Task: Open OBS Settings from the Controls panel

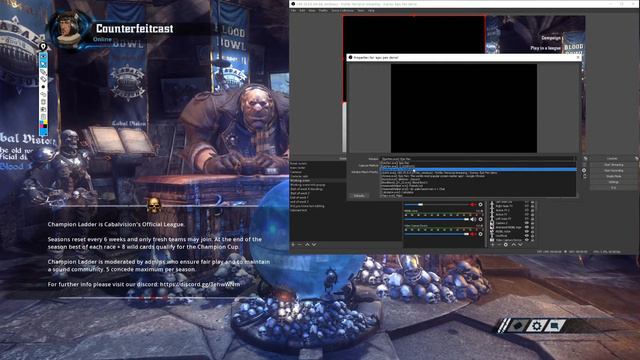Action: [x=613, y=182]
